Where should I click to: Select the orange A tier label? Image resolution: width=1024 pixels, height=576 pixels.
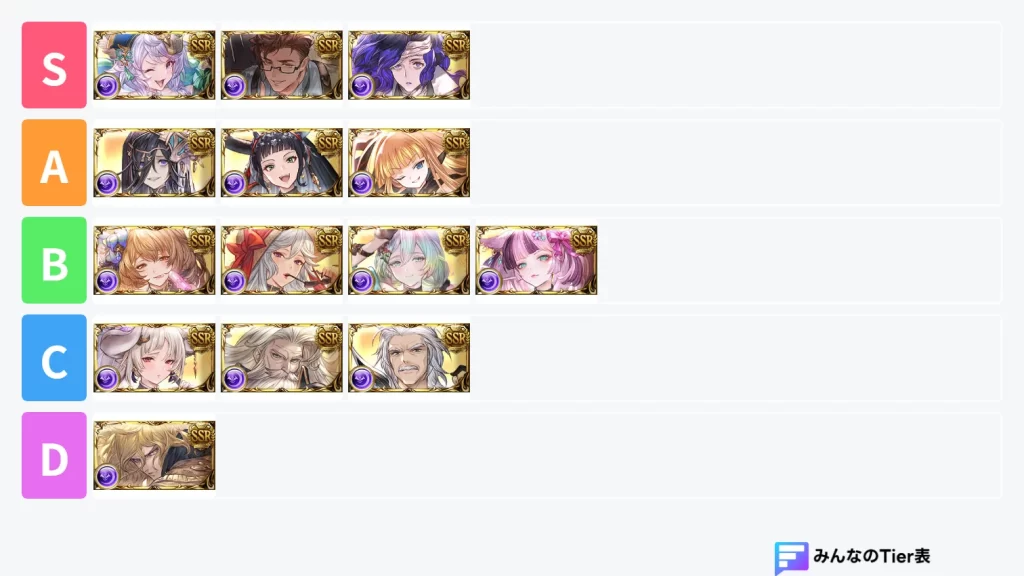pyautogui.click(x=54, y=163)
